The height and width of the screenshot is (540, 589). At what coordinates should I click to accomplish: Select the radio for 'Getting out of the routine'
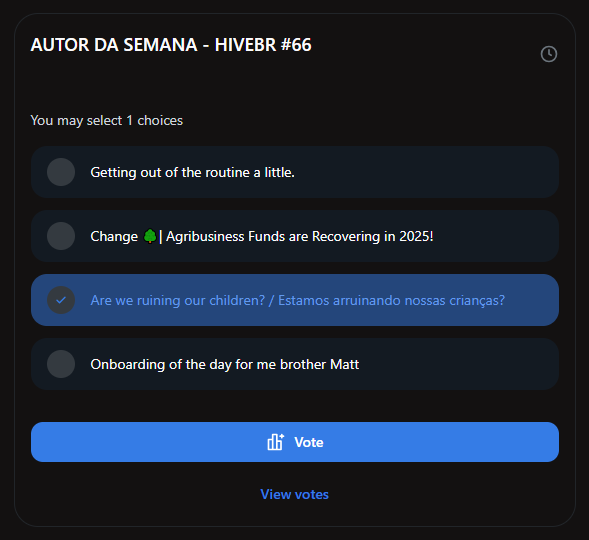pos(61,172)
